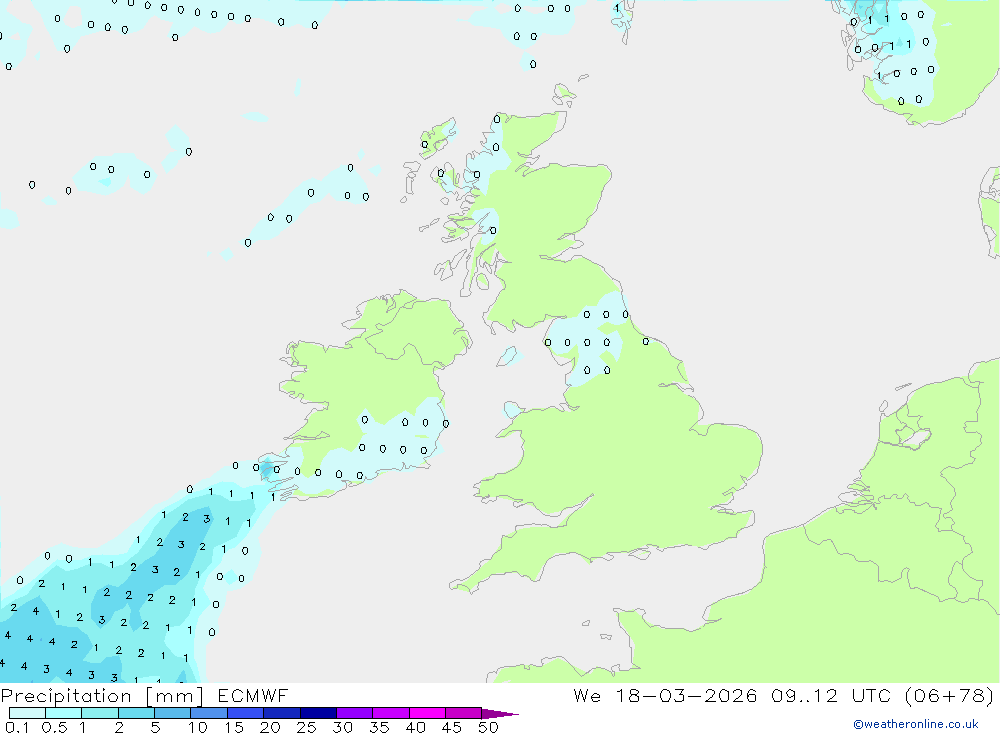The height and width of the screenshot is (733, 1000).
Task: Pick the 10–15 mm medium blue legend swatch
Action: [209, 713]
